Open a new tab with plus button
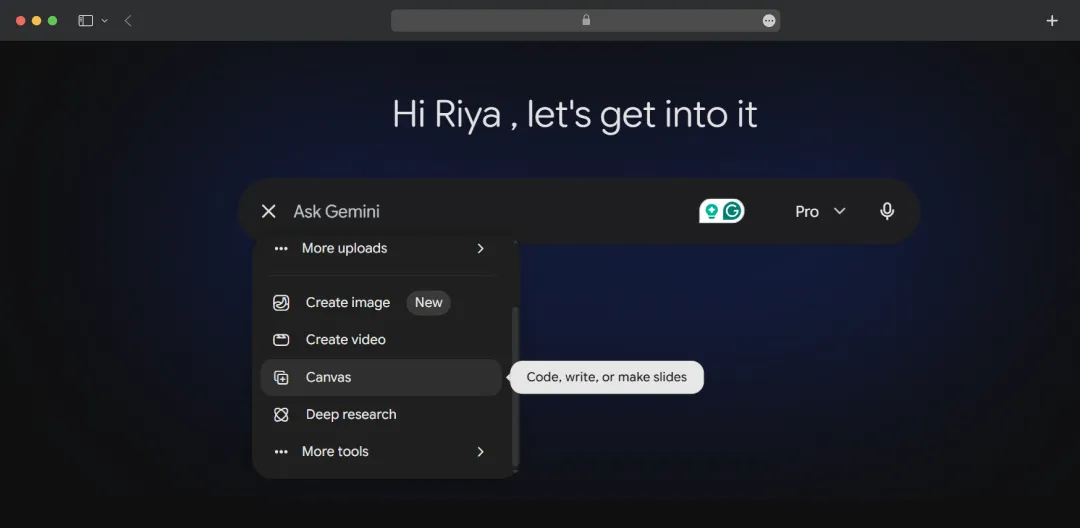Image resolution: width=1080 pixels, height=528 pixels. [1052, 21]
